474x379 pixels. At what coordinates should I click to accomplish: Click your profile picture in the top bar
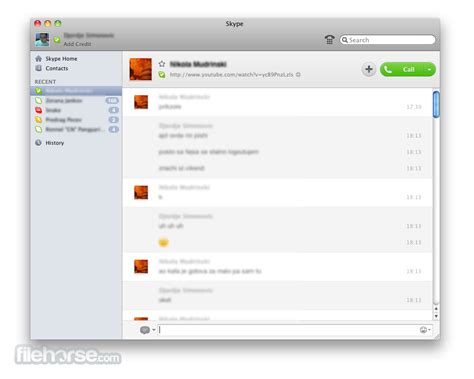(42, 40)
